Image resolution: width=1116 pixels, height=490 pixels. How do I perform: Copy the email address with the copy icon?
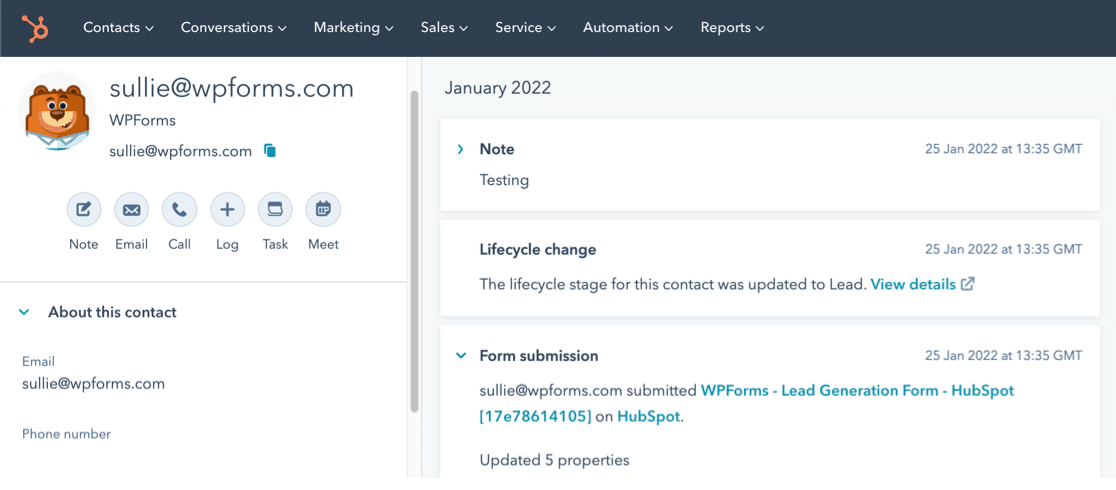tap(270, 151)
